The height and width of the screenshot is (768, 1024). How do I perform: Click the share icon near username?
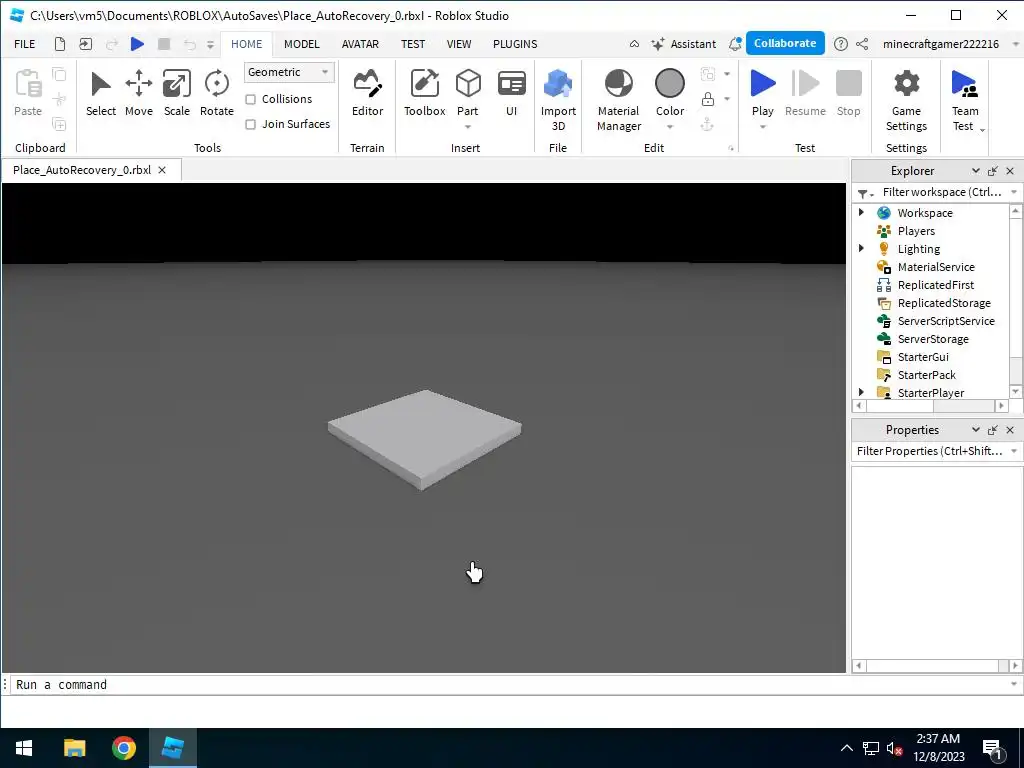coord(862,44)
